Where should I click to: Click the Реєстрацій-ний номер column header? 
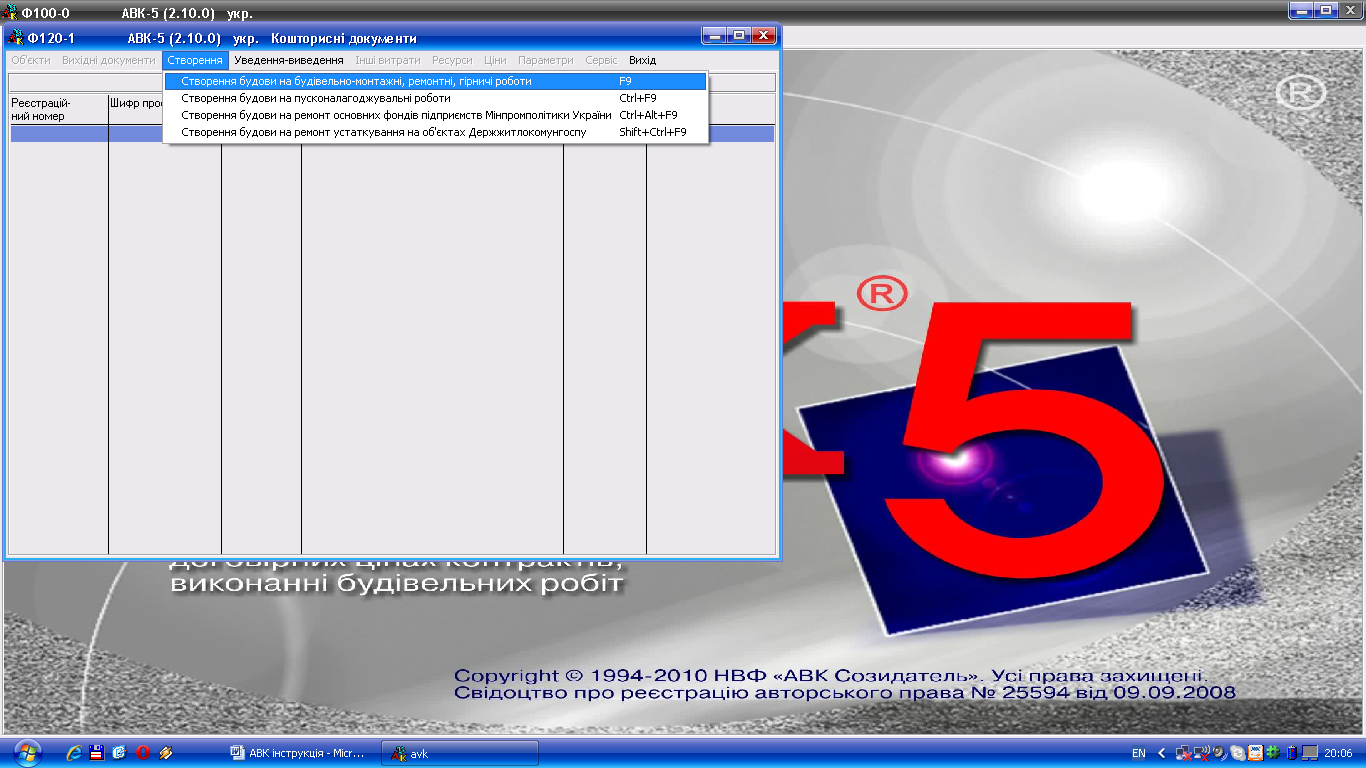click(58, 109)
